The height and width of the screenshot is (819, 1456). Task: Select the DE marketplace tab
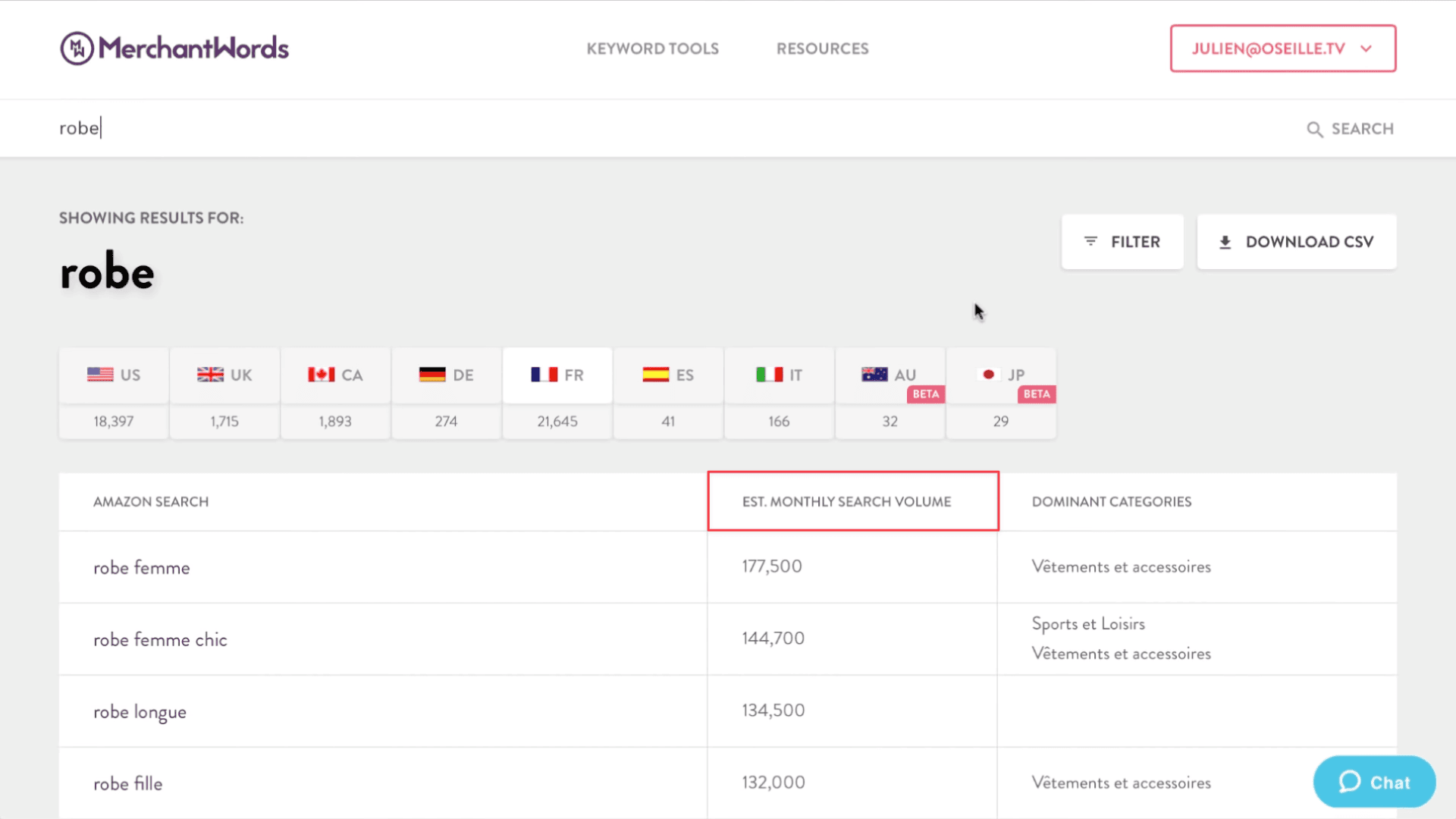(x=446, y=374)
